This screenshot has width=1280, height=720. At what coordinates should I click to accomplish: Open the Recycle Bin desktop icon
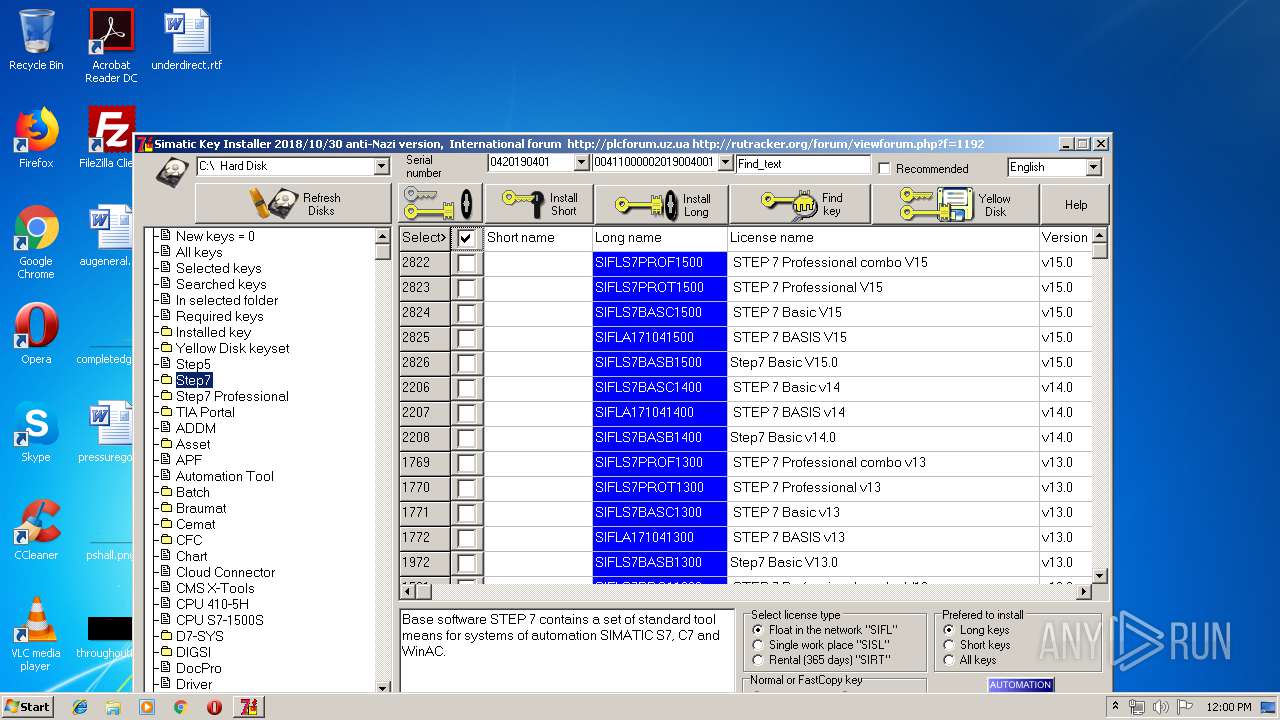(36, 40)
